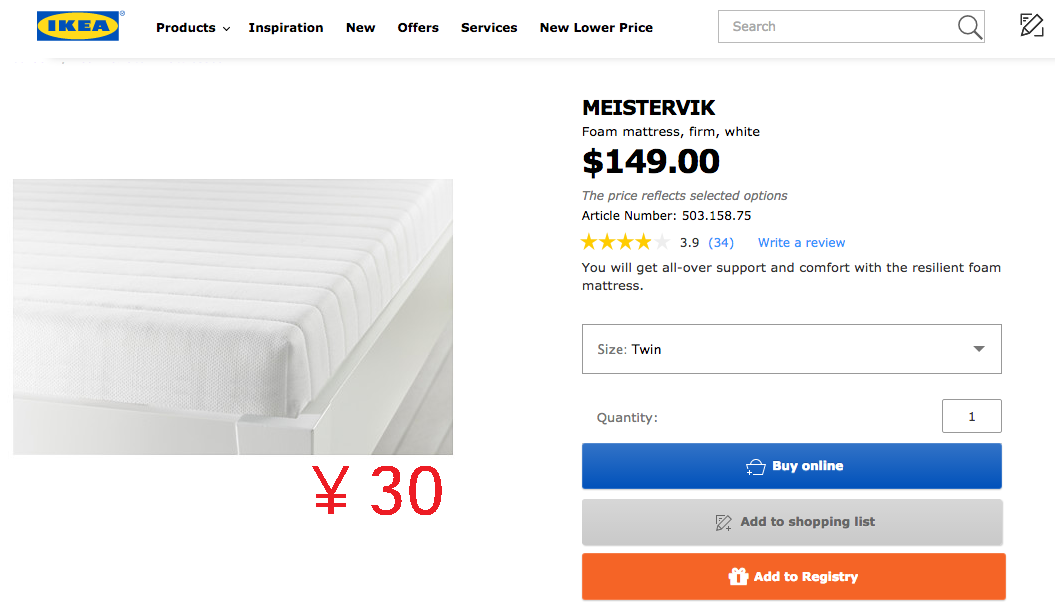Select New Lower Price in navigation

pyautogui.click(x=596, y=28)
